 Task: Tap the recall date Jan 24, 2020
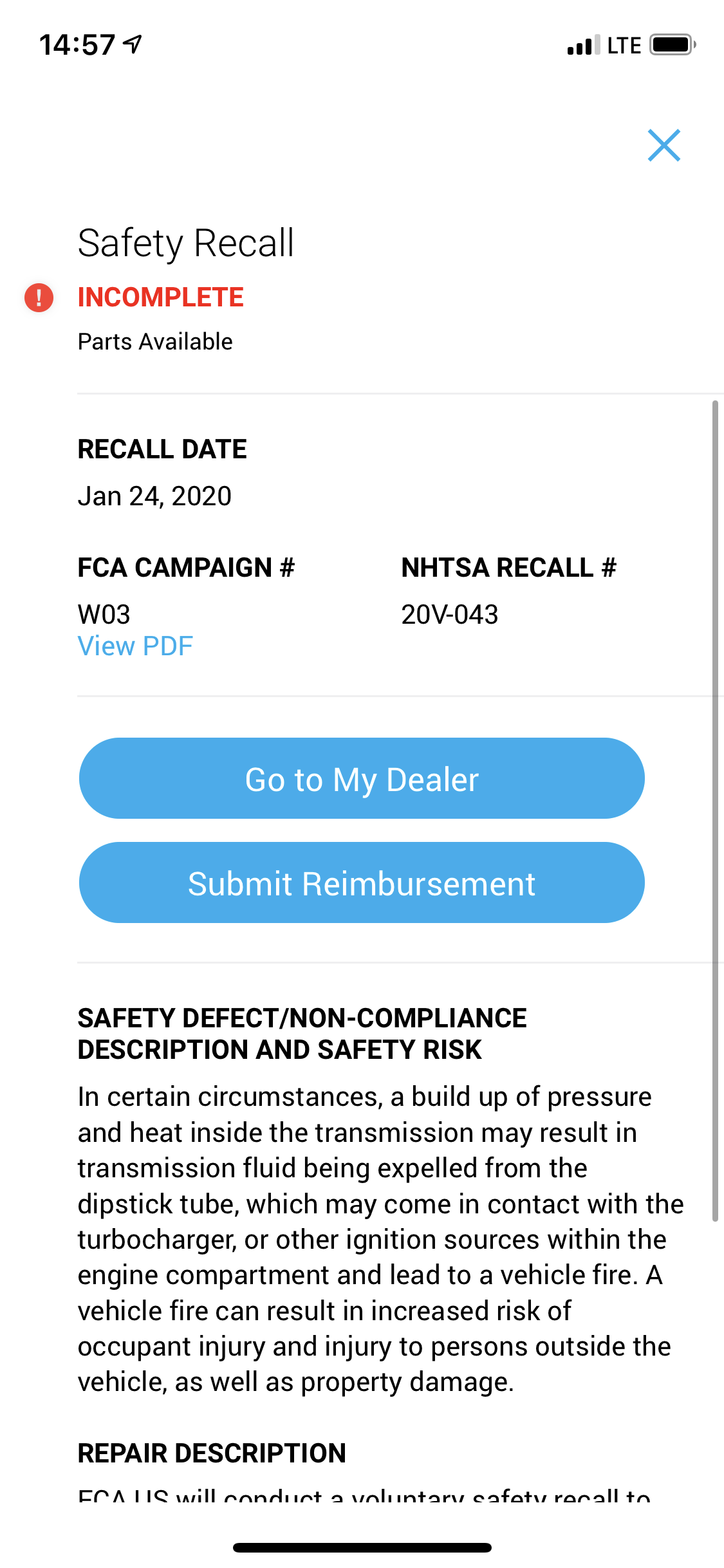(x=154, y=496)
